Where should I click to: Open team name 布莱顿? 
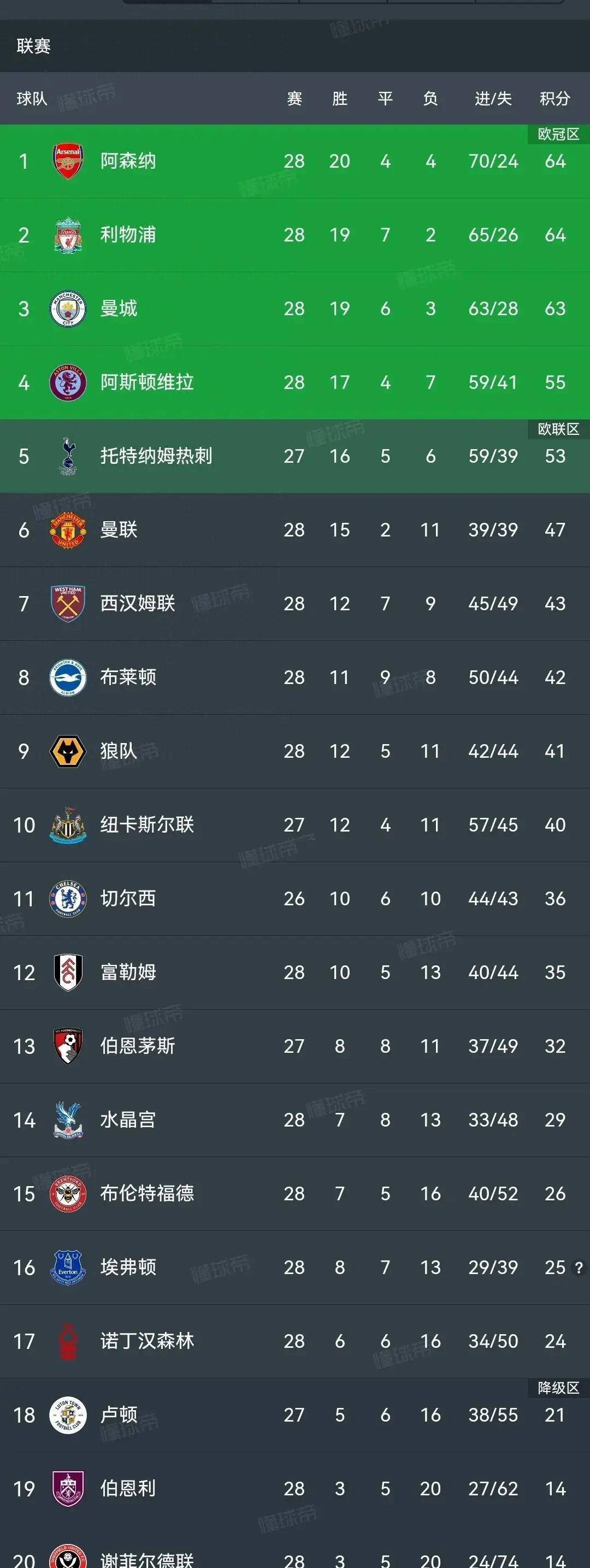tap(128, 677)
